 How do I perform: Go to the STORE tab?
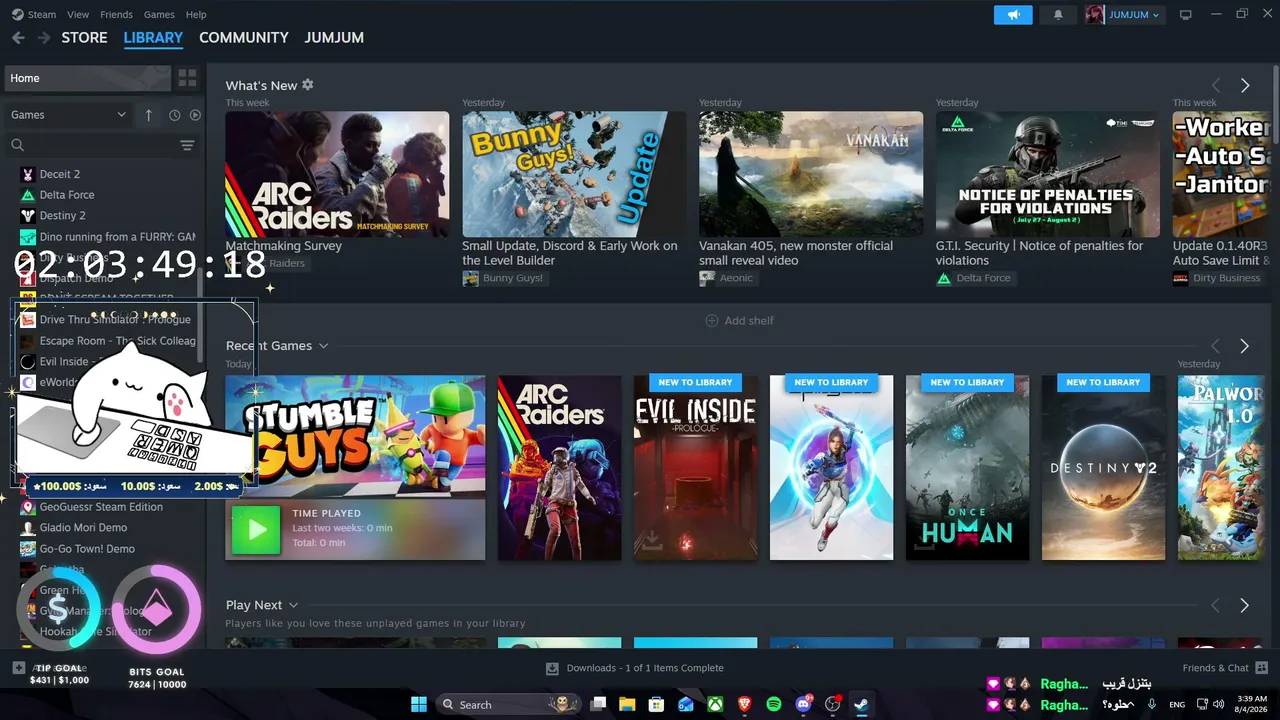pyautogui.click(x=84, y=38)
